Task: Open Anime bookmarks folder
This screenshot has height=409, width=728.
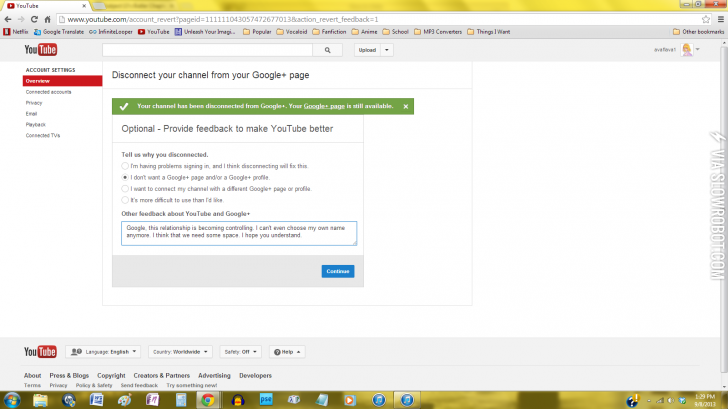Action: pos(364,32)
